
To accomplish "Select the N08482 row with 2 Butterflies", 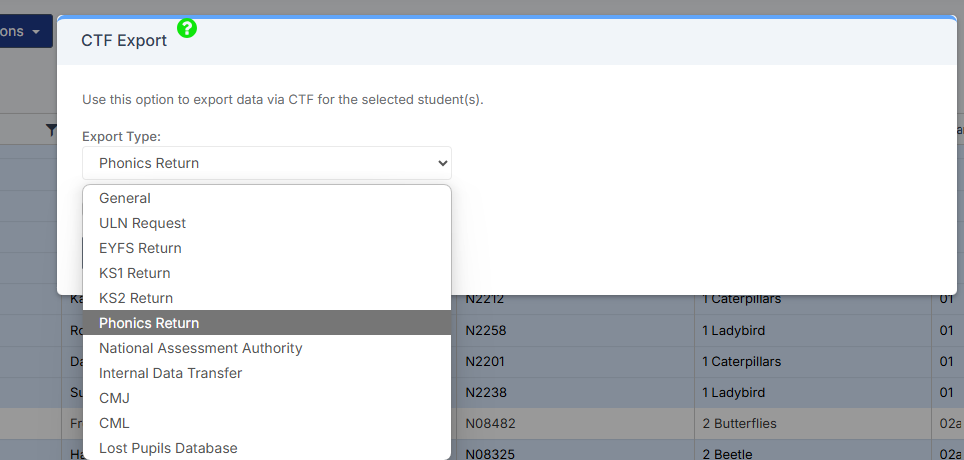I will pos(490,423).
